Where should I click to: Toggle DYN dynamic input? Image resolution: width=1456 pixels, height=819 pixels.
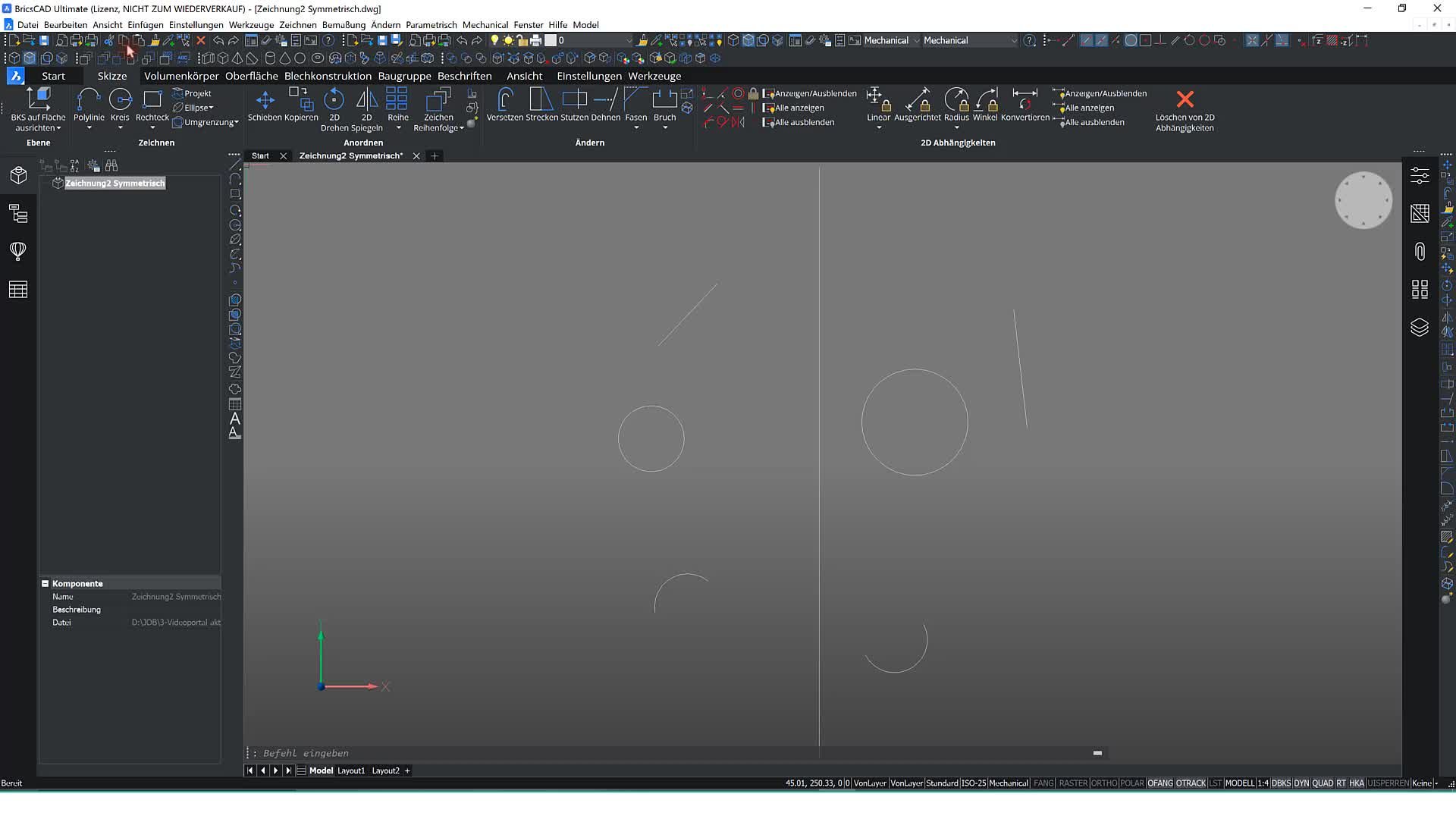point(1301,783)
